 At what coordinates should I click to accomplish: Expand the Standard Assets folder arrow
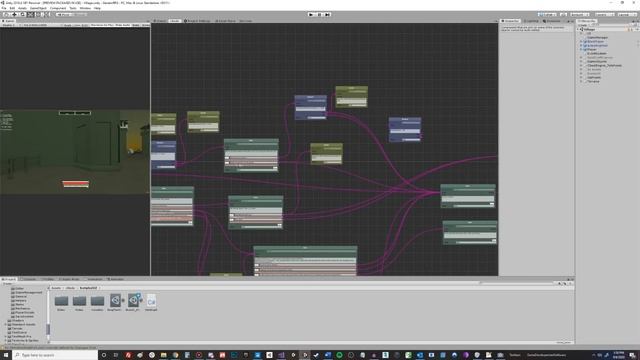5,324
